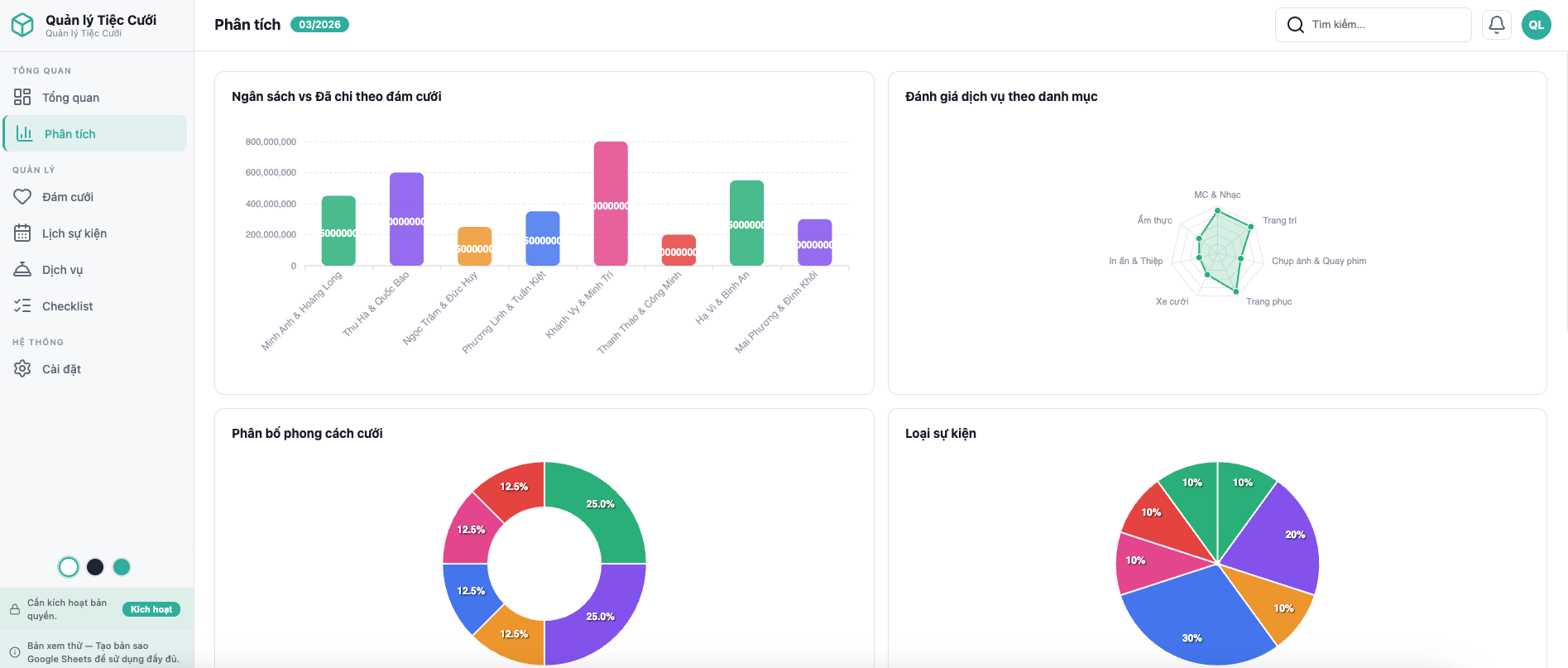The width and height of the screenshot is (1568, 668).
Task: Open Đám cưới via heart icon
Action: click(22, 197)
